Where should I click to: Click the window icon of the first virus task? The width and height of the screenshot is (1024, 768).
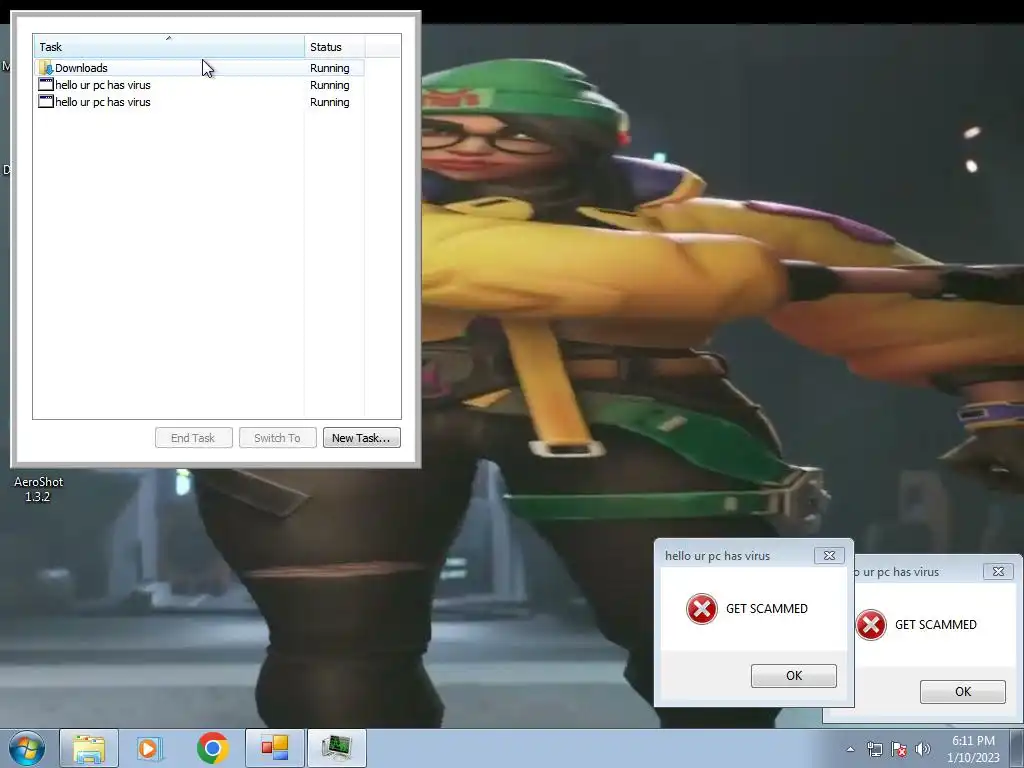(x=46, y=85)
